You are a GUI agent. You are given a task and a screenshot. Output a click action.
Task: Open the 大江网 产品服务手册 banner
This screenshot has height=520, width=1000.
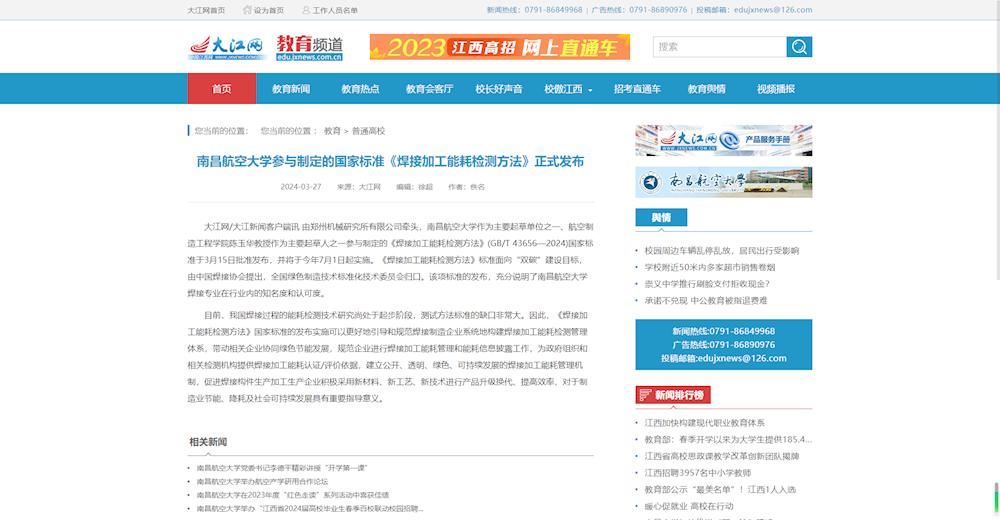[x=723, y=140]
